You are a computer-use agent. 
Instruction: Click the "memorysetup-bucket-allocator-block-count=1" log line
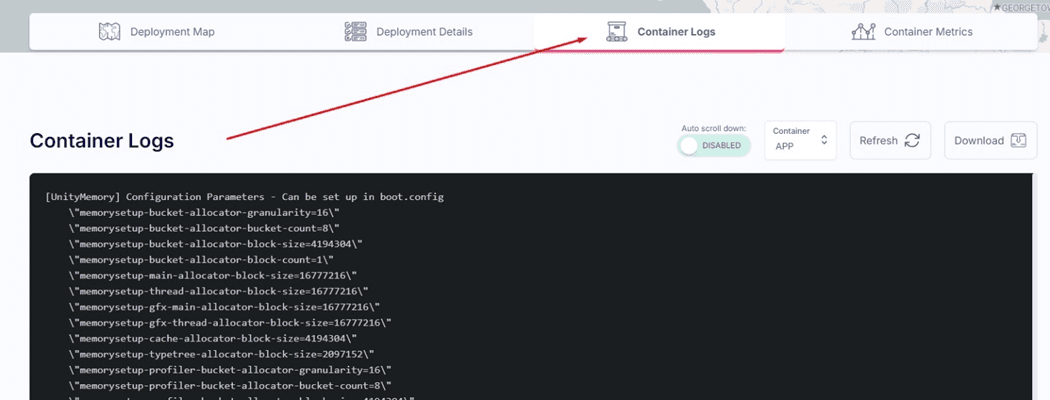point(200,259)
